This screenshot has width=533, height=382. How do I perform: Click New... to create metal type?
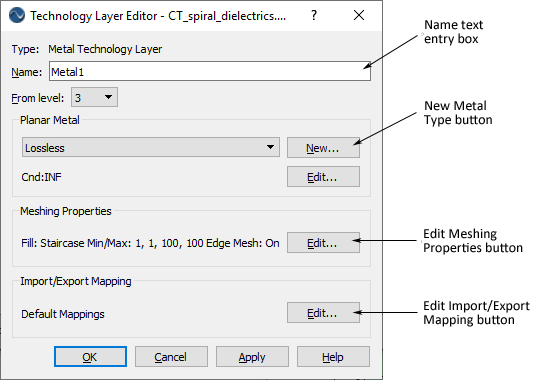tap(323, 148)
